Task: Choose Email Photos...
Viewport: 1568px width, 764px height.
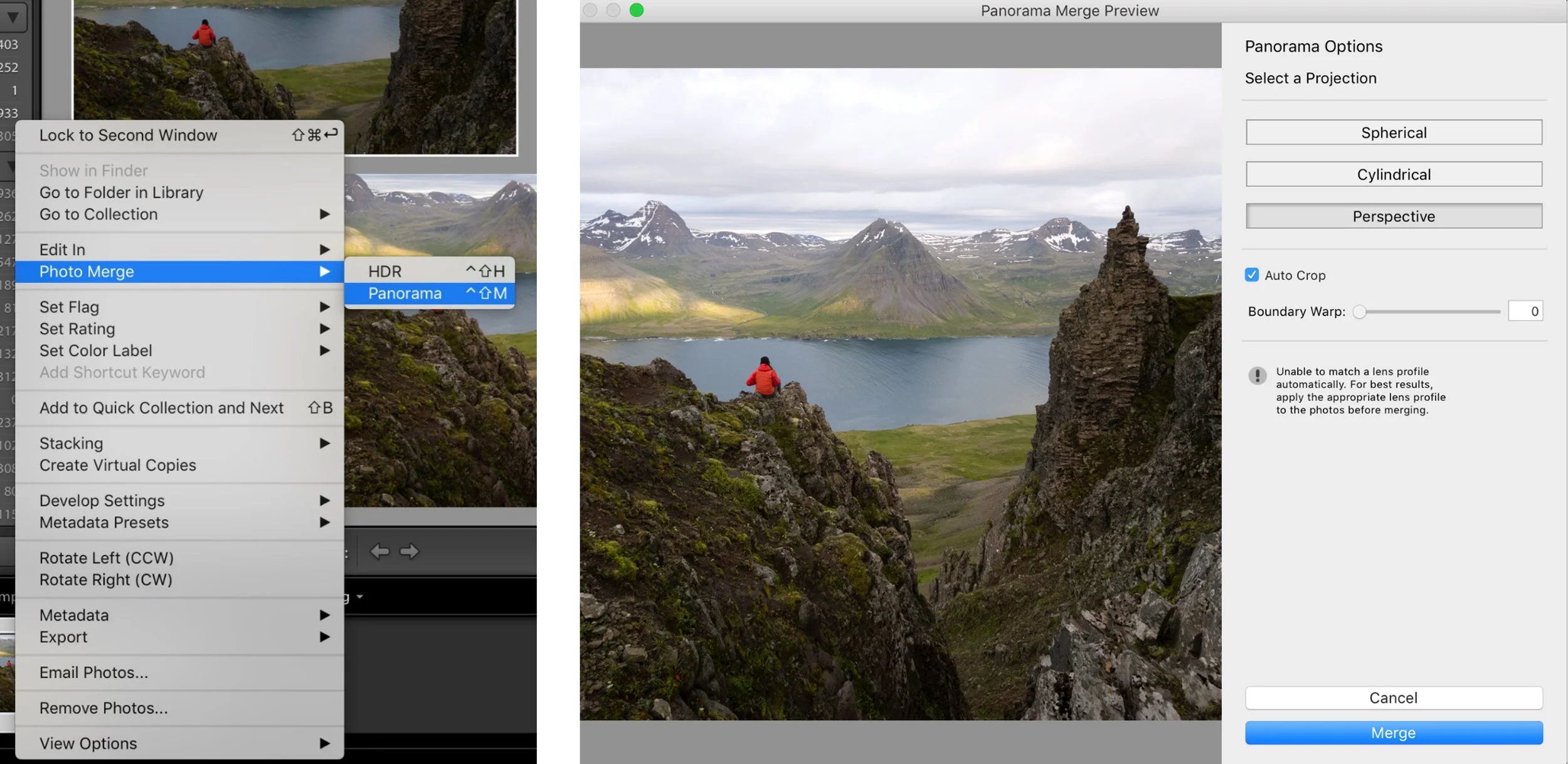Action: (x=179, y=672)
